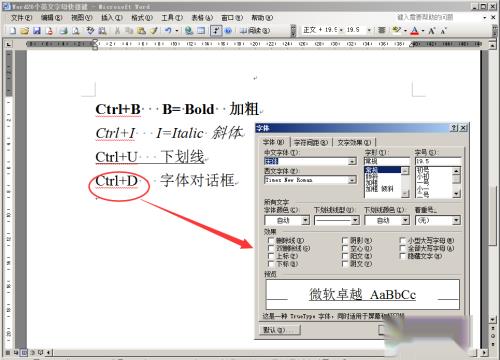500x360 pixels.
Task: Click the Print icon in toolbar
Action: pyautogui.click(x=63, y=31)
